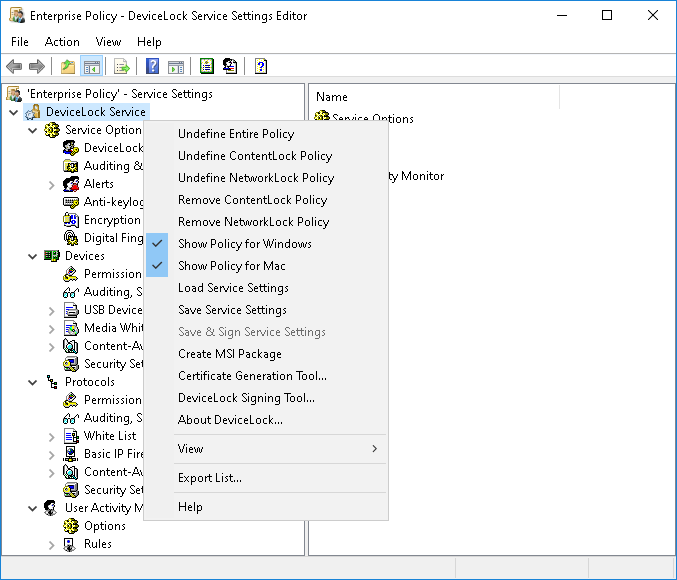Collapse the Protocols tree node
677x580 pixels.
coord(33,382)
